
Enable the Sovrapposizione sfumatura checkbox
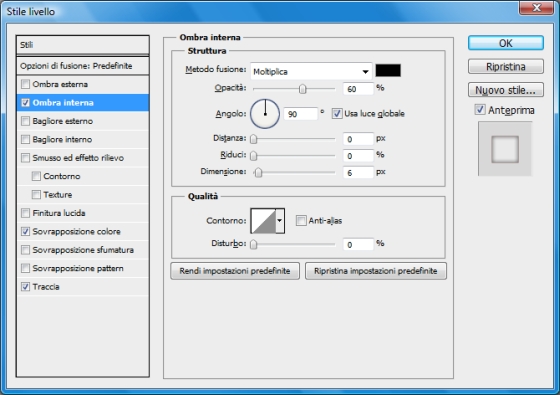click(x=25, y=250)
